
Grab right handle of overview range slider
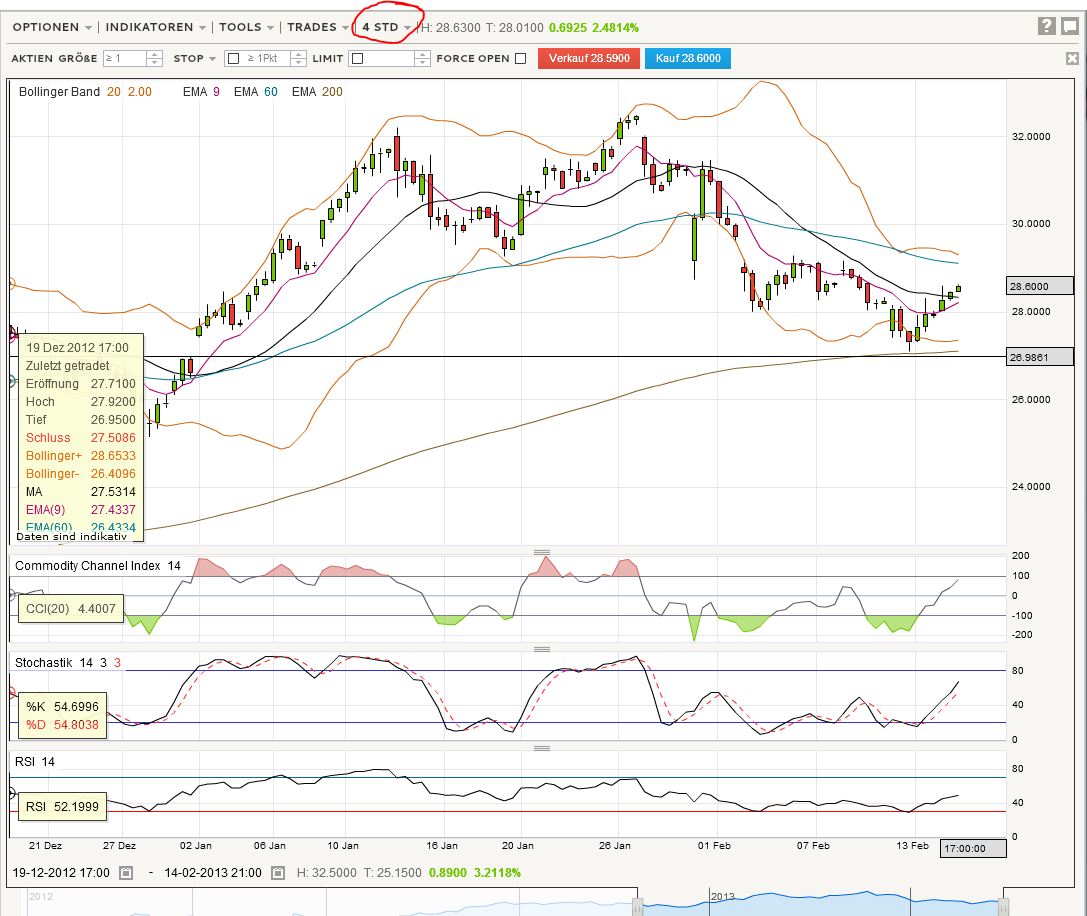(x=1002, y=905)
